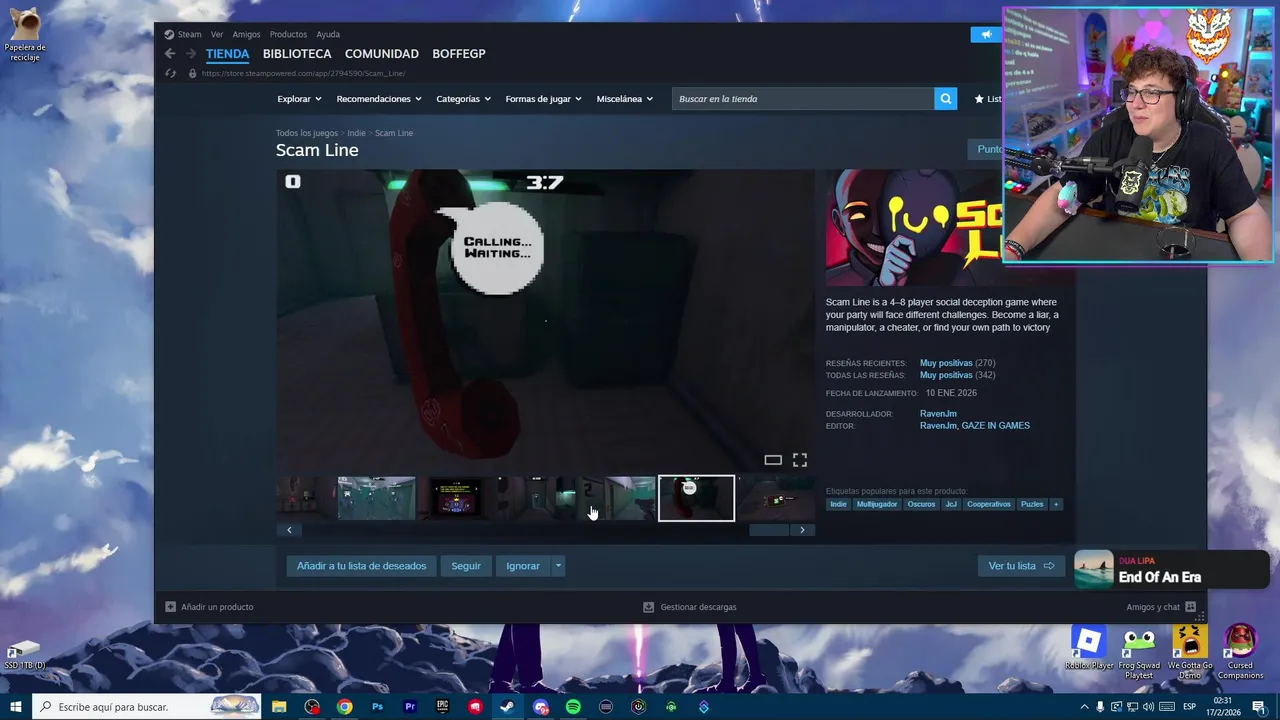Open Recycle Bin desktop icon
1280x720 pixels.
tap(24, 36)
